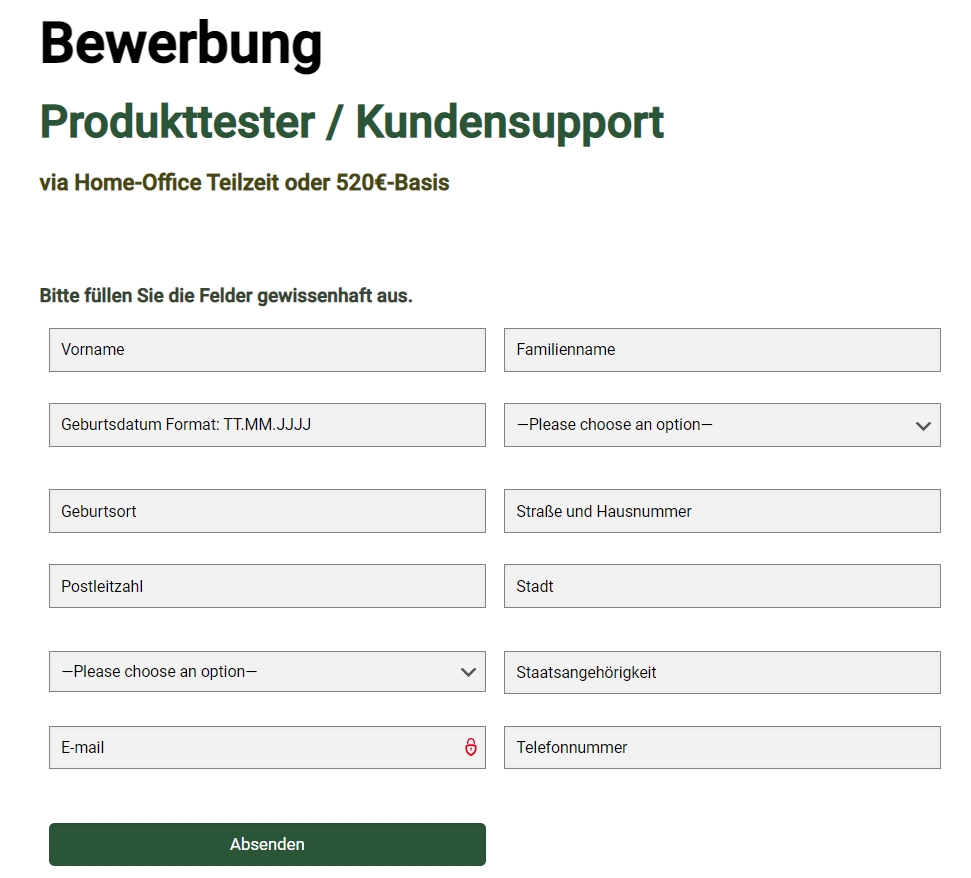Expand the dropdown beside Staatsangehörigkeit field

tap(267, 671)
